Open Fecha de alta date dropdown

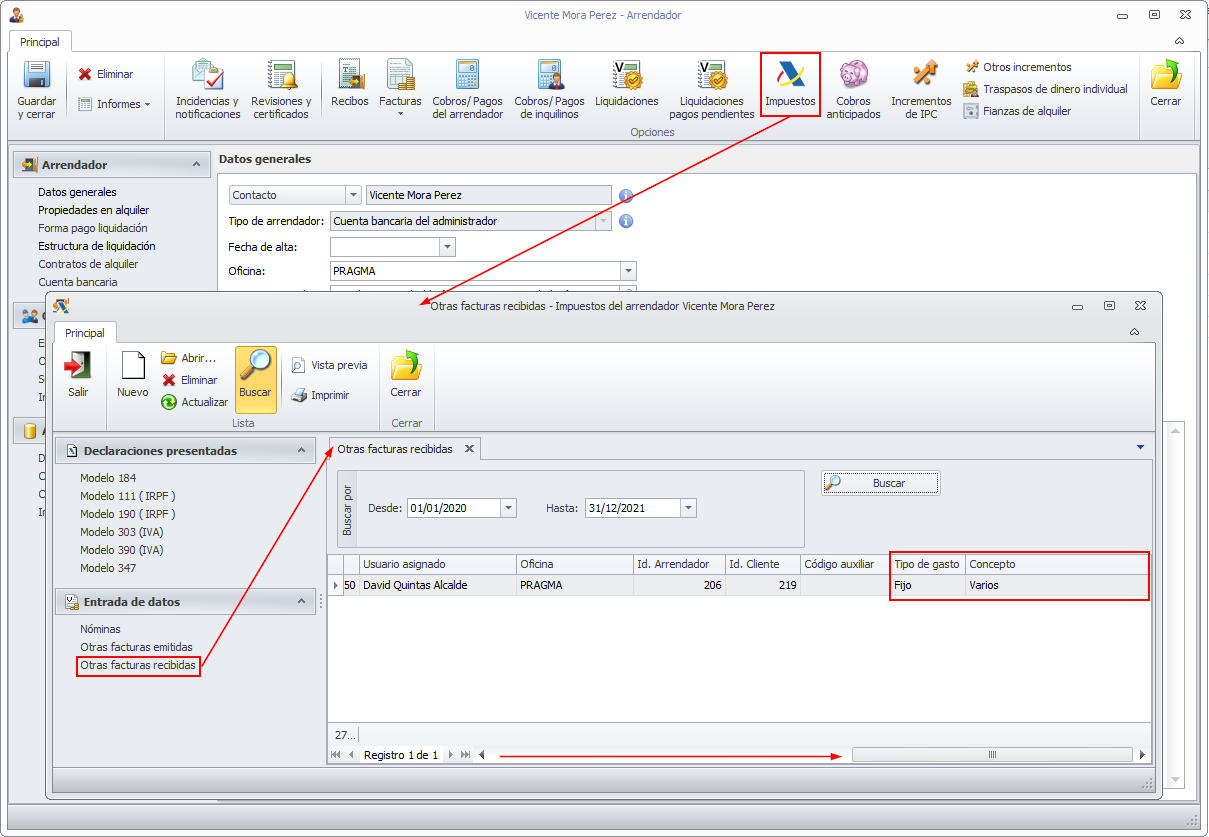(447, 247)
